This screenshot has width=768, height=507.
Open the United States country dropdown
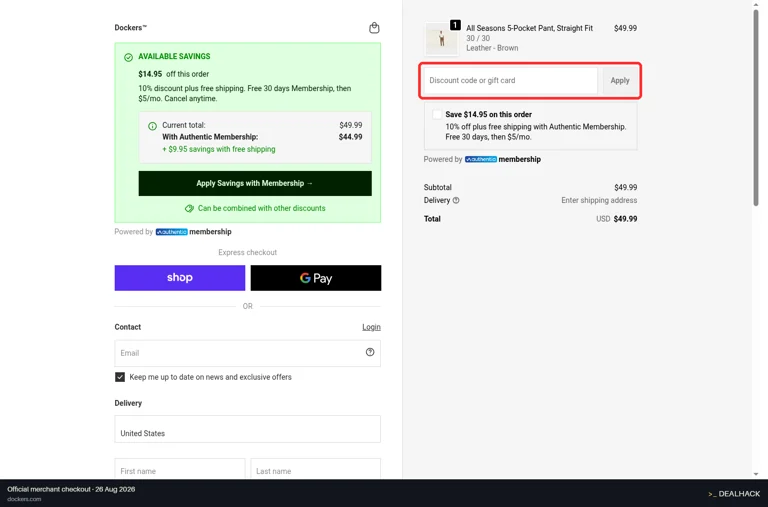click(x=247, y=429)
